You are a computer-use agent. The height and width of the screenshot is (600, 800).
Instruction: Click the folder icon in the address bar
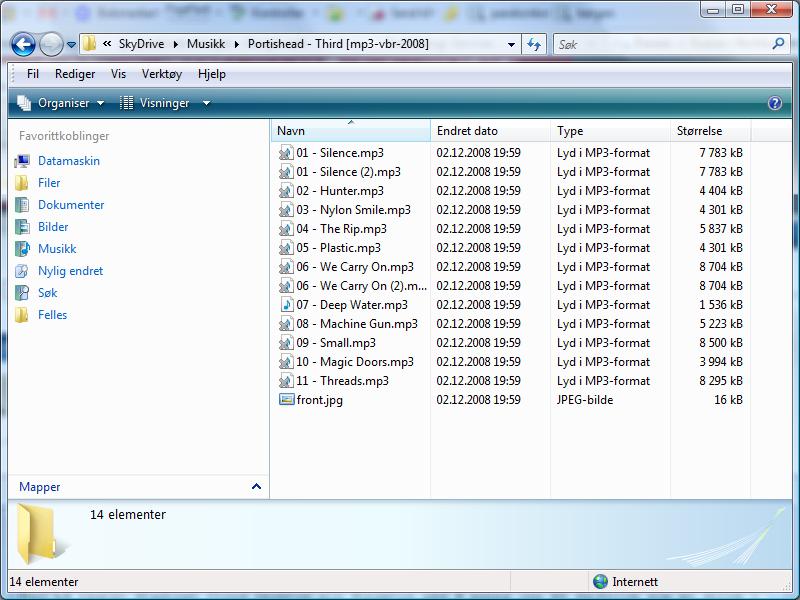[x=89, y=44]
